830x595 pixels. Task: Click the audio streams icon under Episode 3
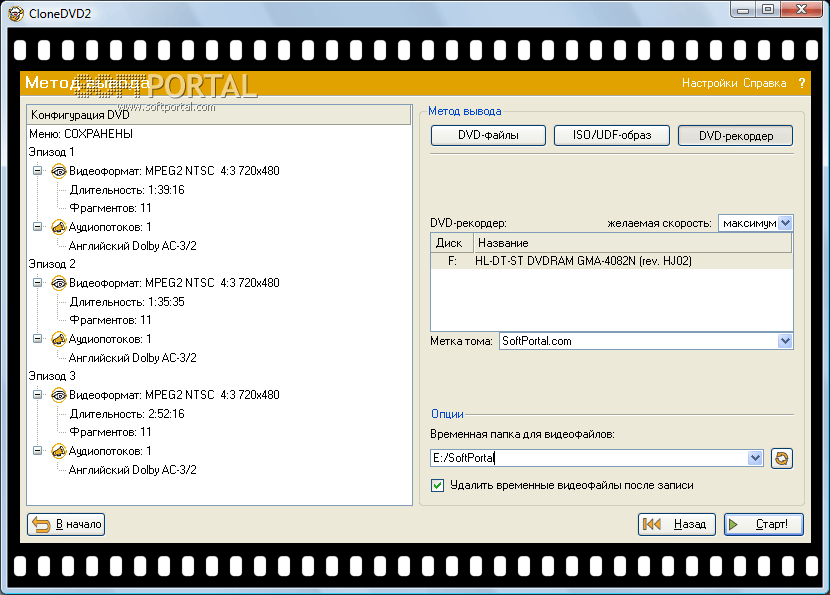click(59, 451)
